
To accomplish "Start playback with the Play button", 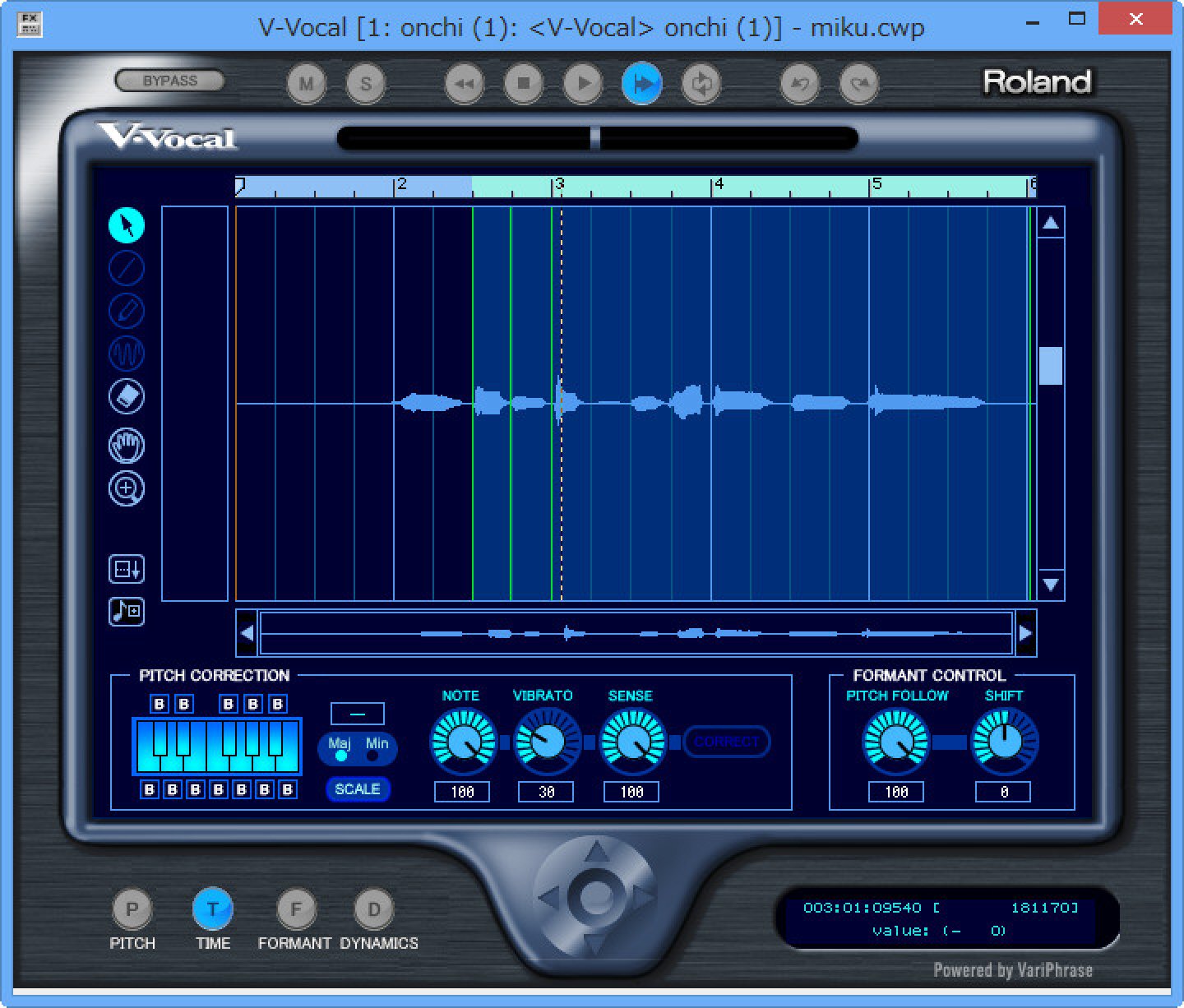I will click(x=583, y=83).
